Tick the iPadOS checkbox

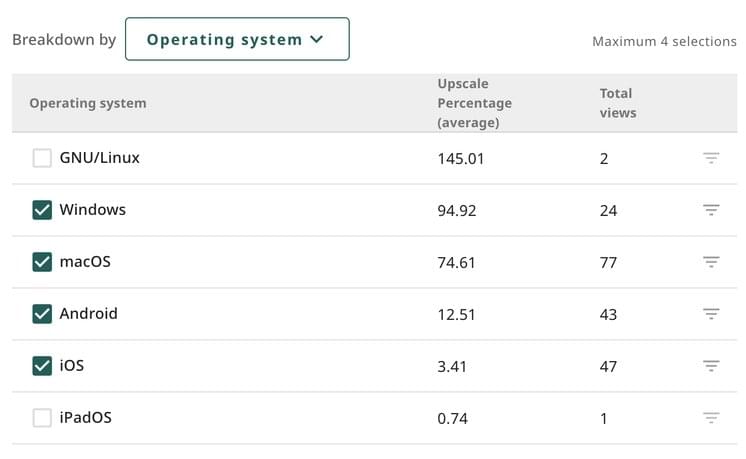(42, 418)
